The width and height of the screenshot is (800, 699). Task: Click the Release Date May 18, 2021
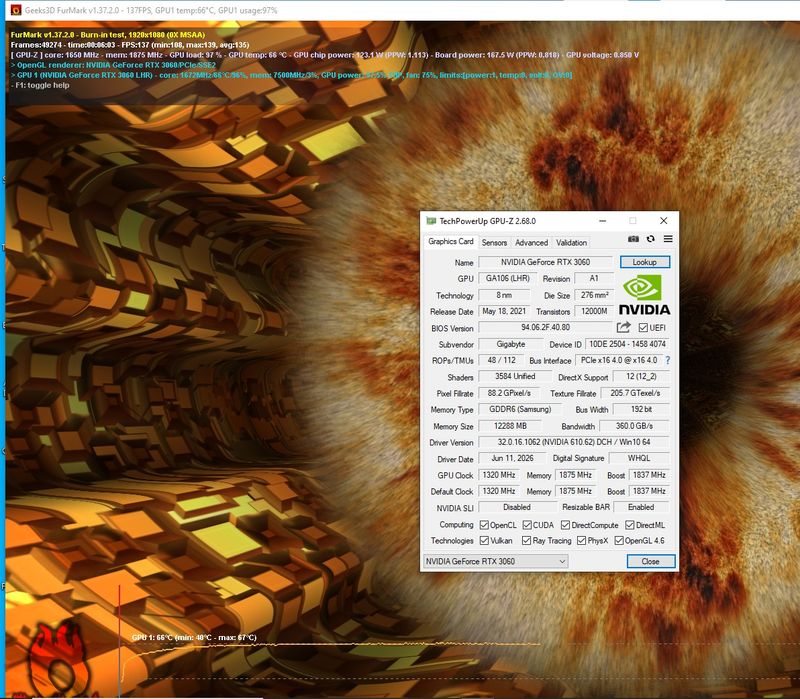[504, 311]
